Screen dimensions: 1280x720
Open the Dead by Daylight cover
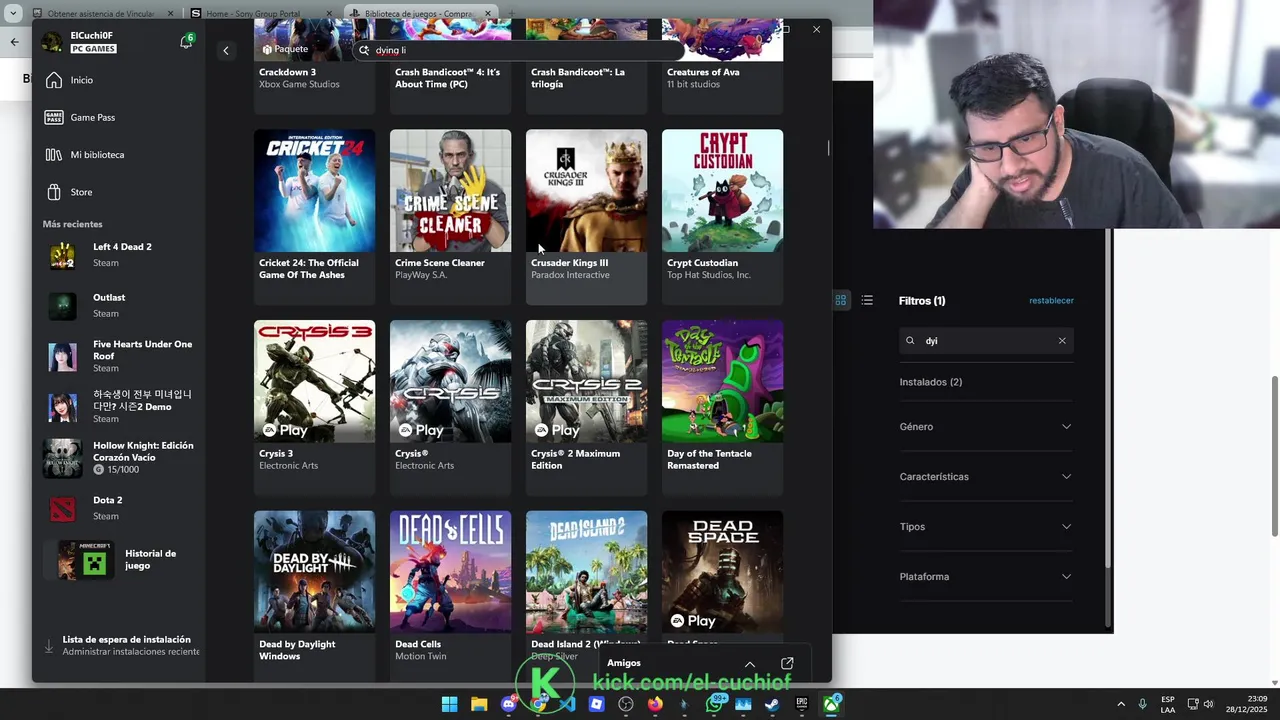tap(314, 572)
